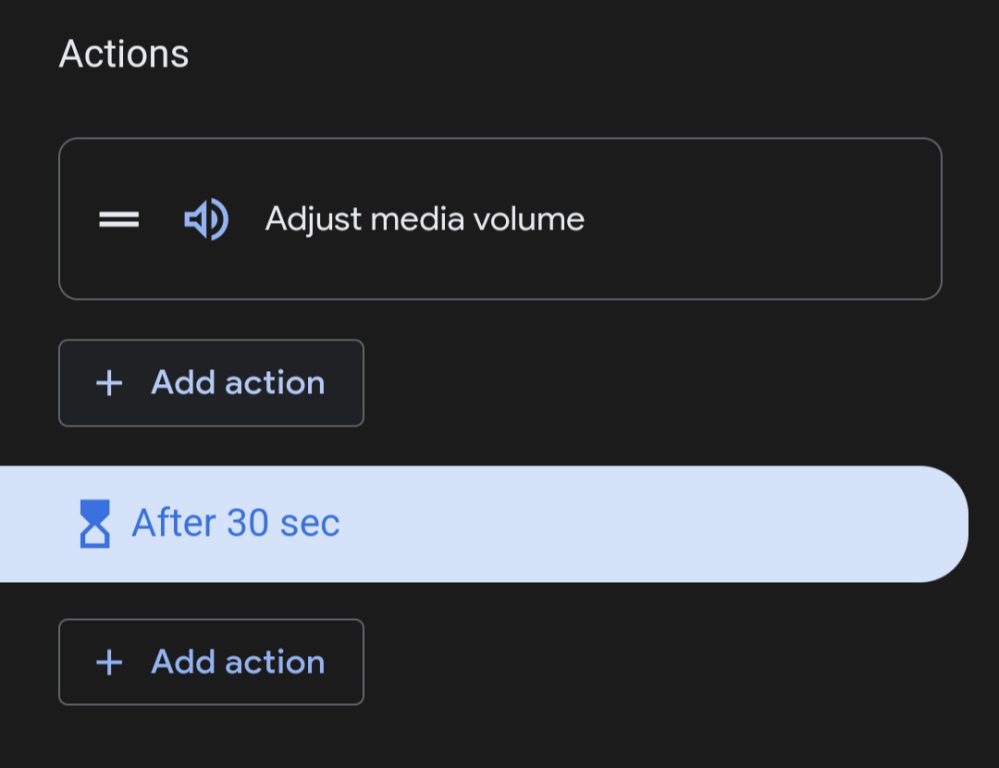Edit the 30 second wait duration
The height and width of the screenshot is (768, 999).
pyautogui.click(x=236, y=524)
